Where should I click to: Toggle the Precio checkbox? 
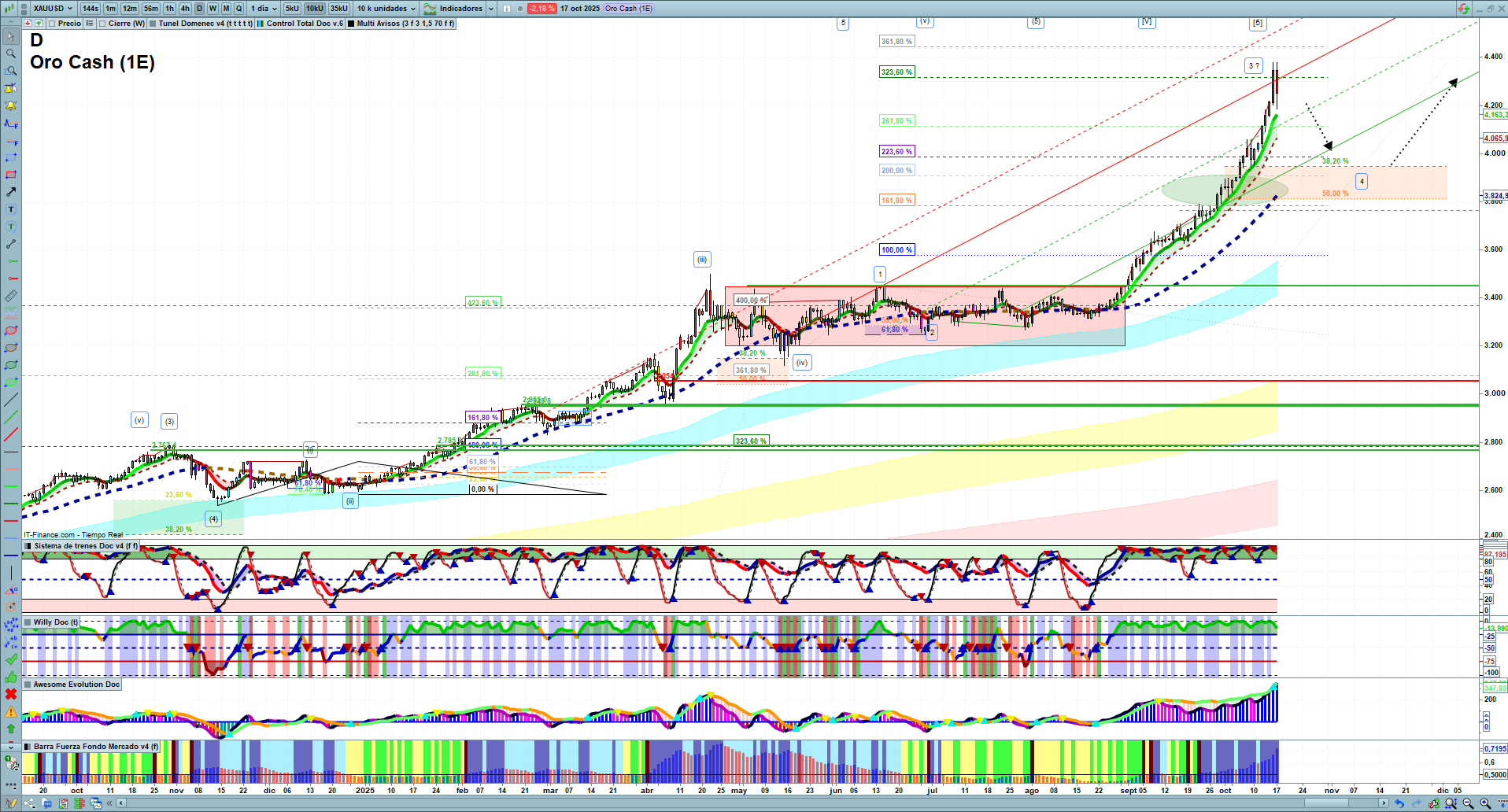coord(53,24)
